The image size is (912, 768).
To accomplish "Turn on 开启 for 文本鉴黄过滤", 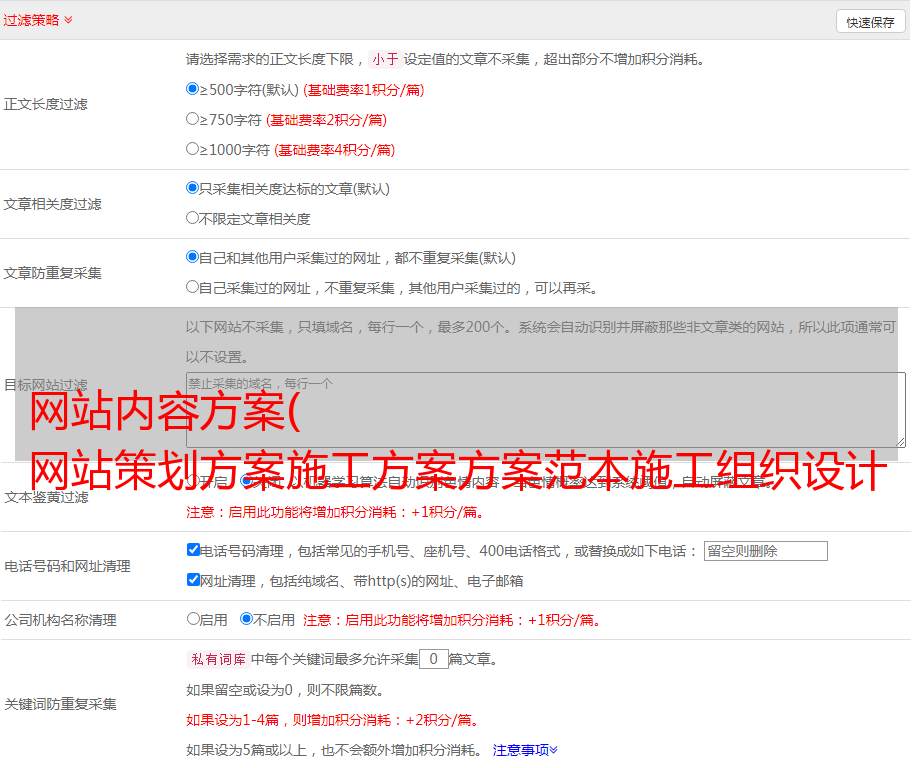I will pyautogui.click(x=193, y=481).
